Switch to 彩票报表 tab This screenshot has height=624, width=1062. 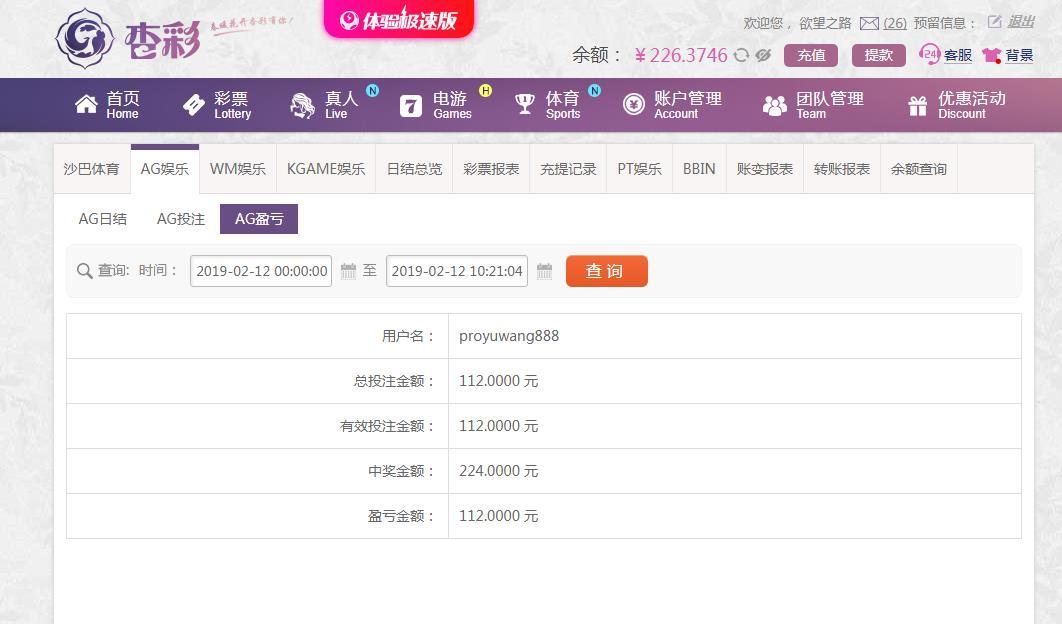pyautogui.click(x=491, y=169)
